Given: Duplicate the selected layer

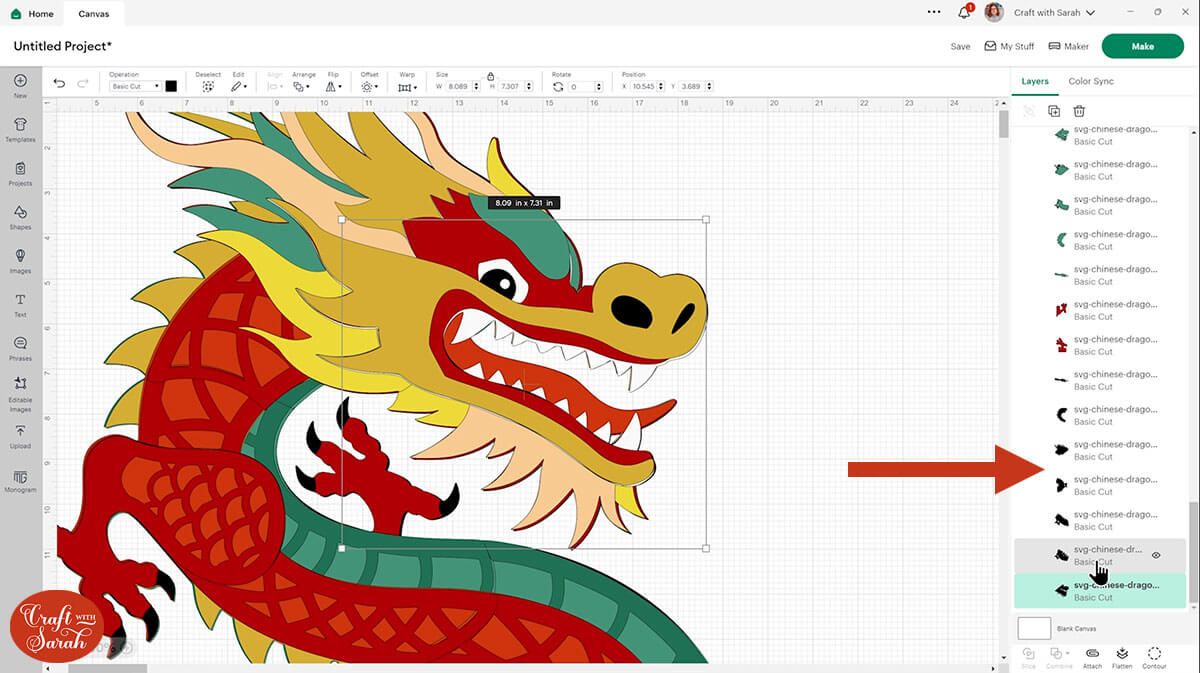Looking at the screenshot, I should [1054, 111].
